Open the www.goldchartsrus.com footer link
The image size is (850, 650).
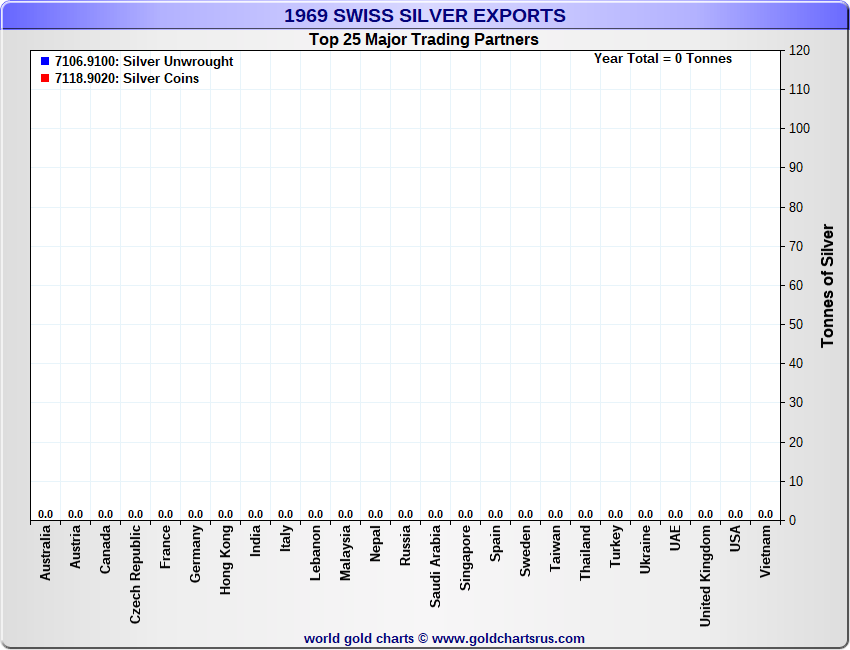point(508,638)
